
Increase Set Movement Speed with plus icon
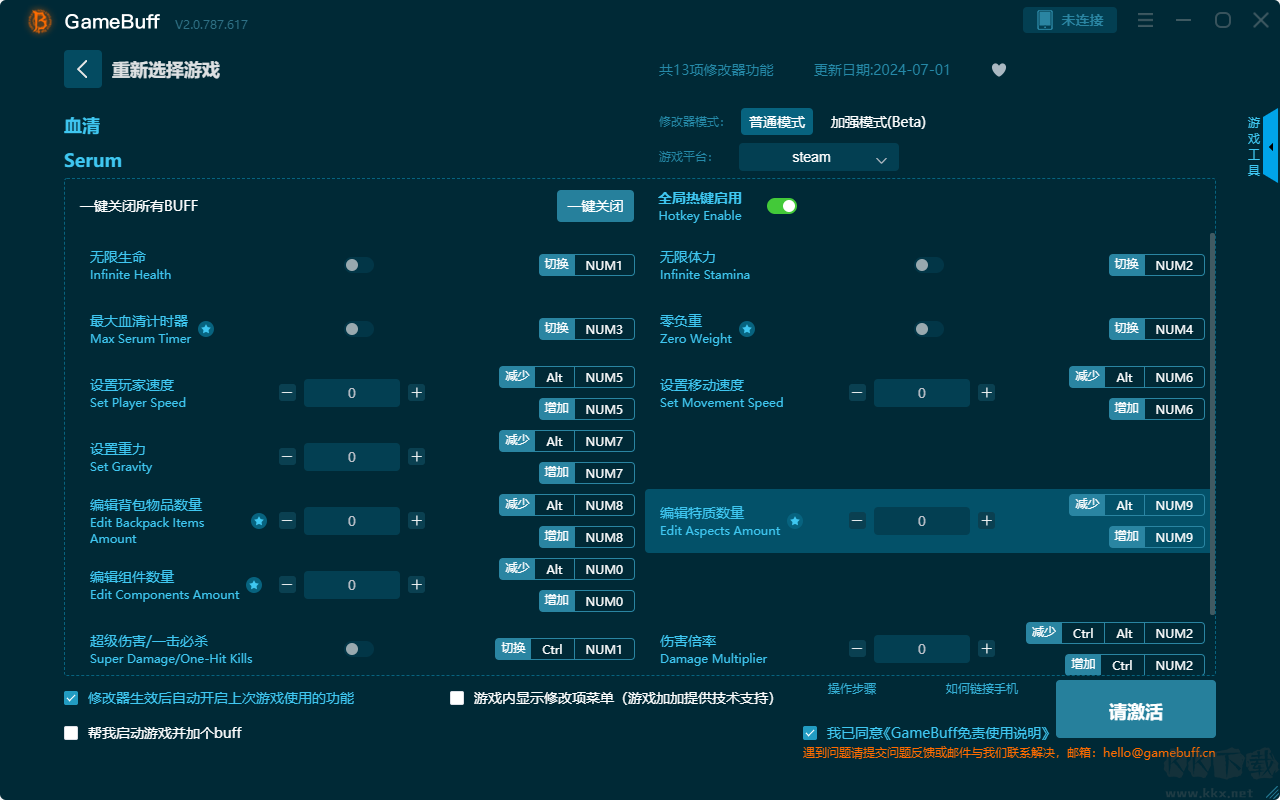(987, 393)
